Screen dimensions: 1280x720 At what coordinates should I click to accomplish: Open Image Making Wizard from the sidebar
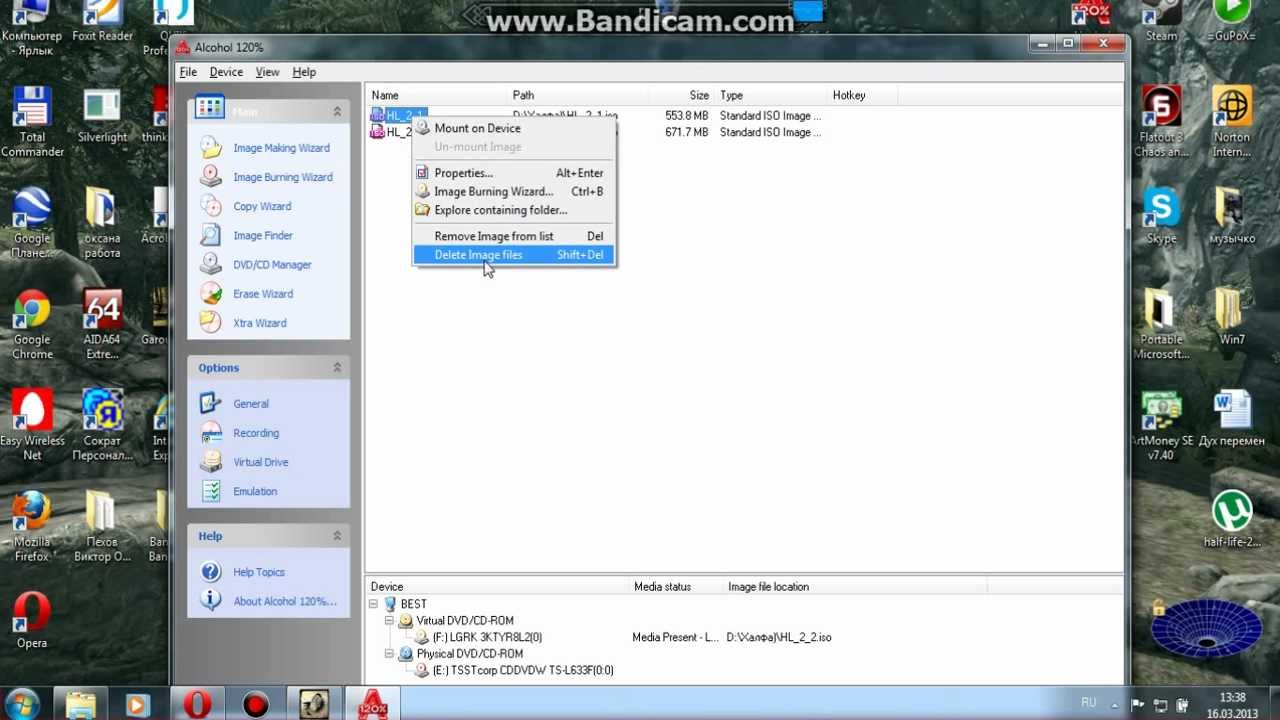pyautogui.click(x=281, y=148)
